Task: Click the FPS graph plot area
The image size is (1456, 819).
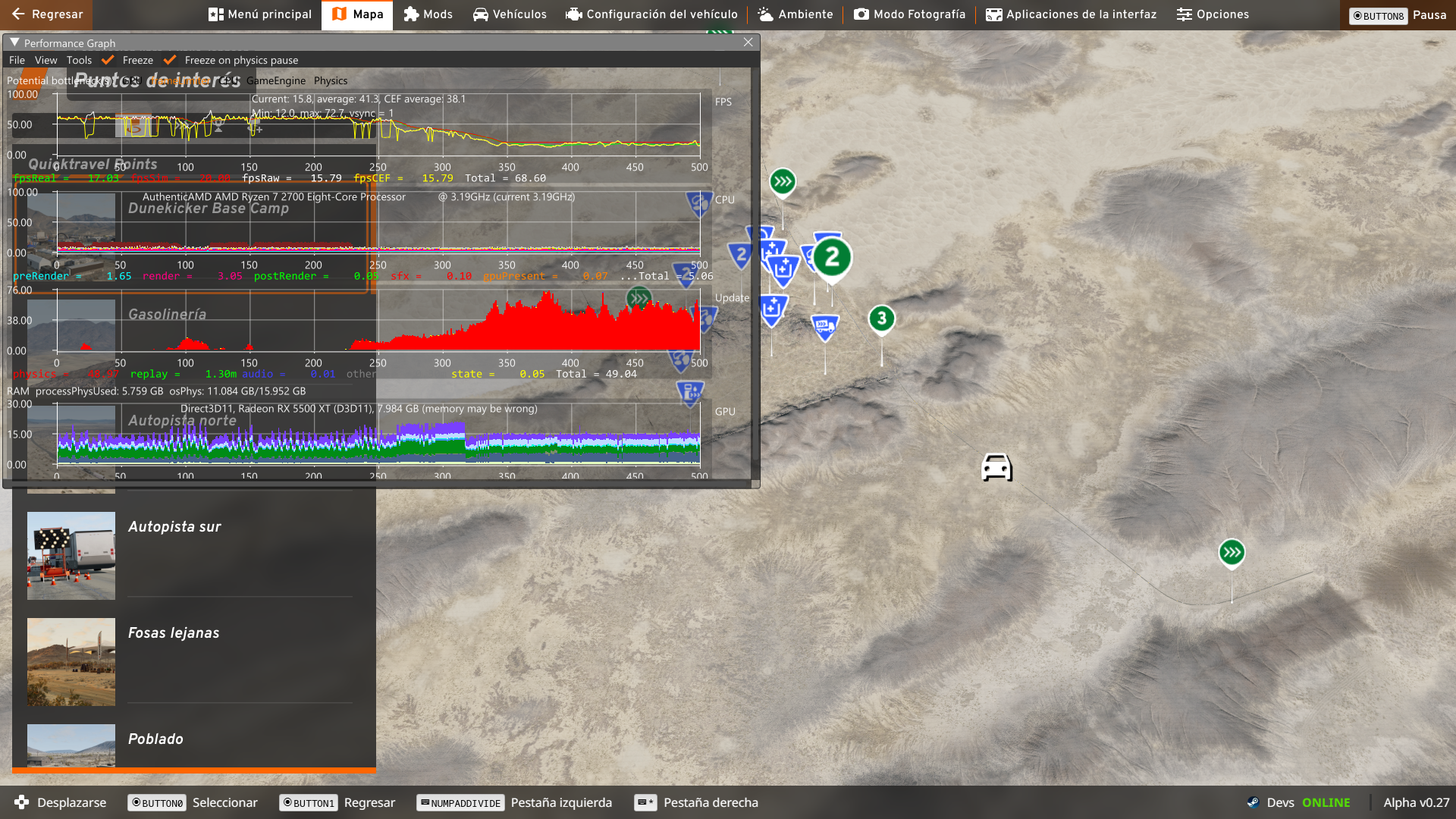Action: coord(378,124)
